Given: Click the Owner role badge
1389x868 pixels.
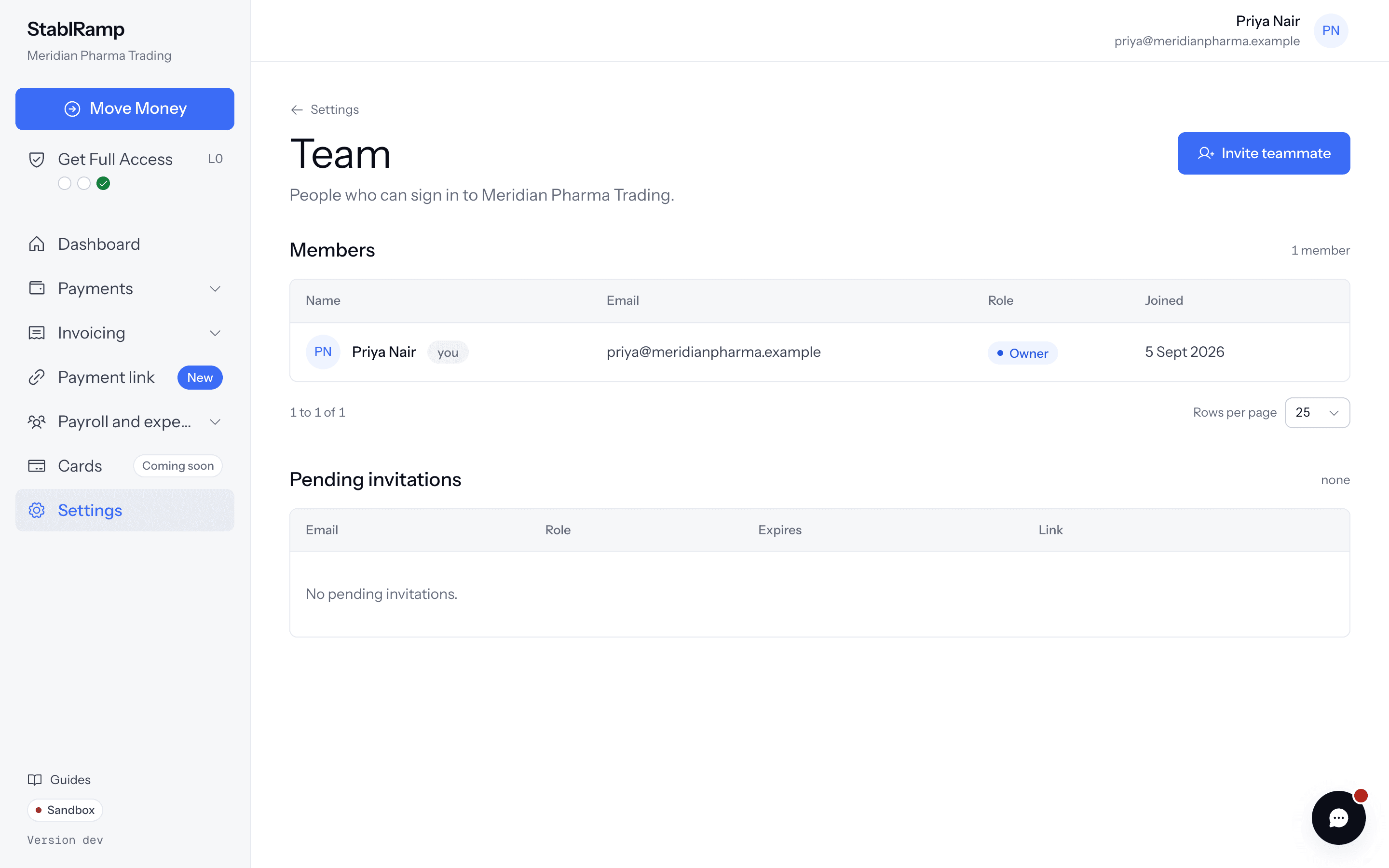Looking at the screenshot, I should pos(1022,353).
